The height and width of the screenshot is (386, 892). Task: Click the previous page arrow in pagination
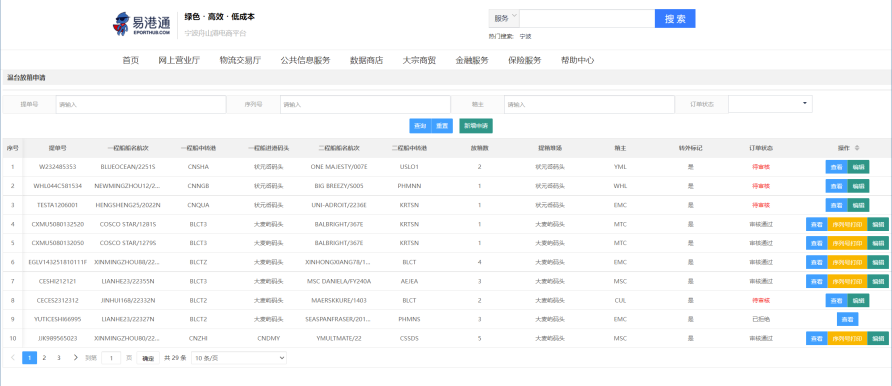click(13, 358)
